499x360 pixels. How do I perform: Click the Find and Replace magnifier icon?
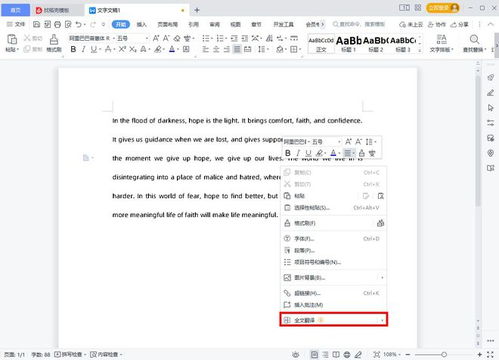tap(474, 39)
